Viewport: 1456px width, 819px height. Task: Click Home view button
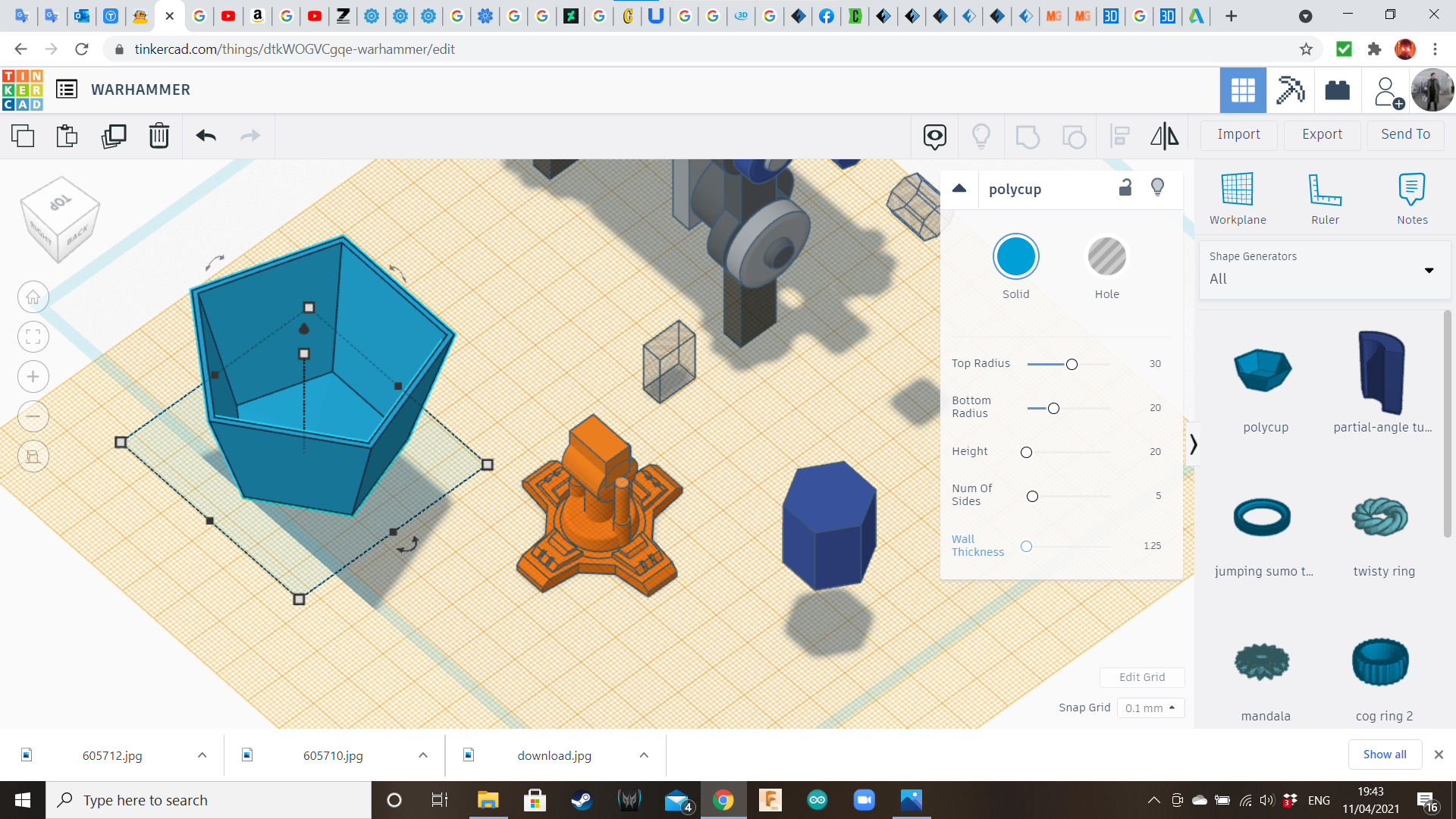(x=33, y=297)
